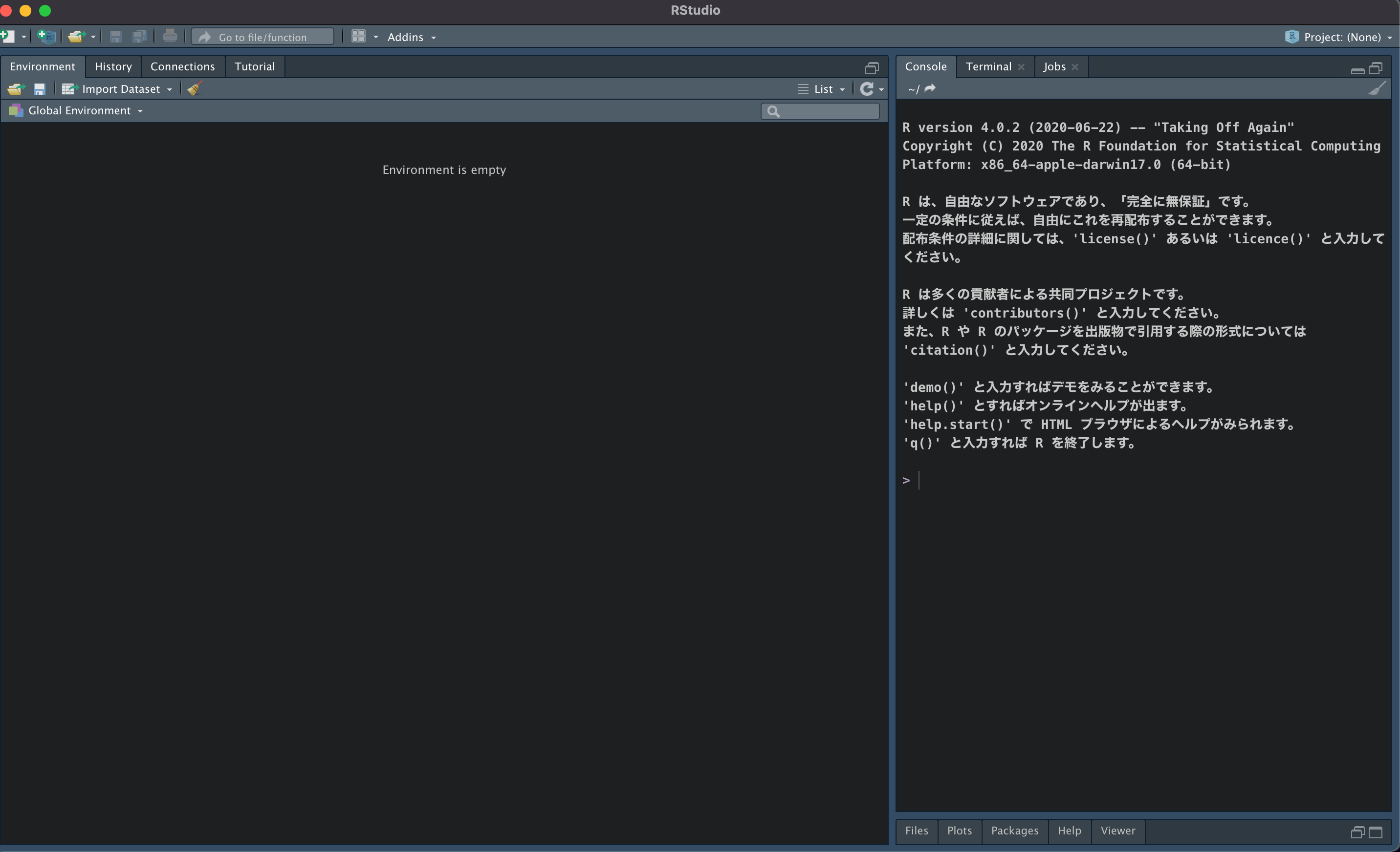Open the Addins menu
This screenshot has height=852, width=1400.
point(411,37)
